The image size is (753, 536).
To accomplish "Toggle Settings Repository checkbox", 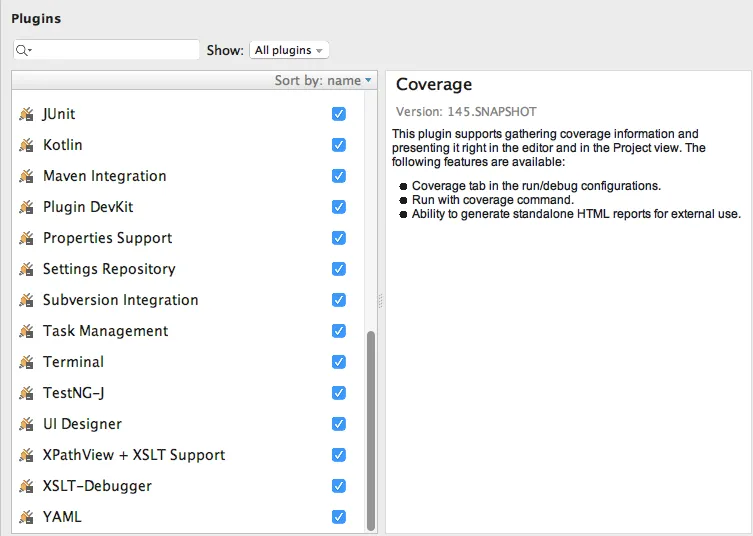I will 339,269.
